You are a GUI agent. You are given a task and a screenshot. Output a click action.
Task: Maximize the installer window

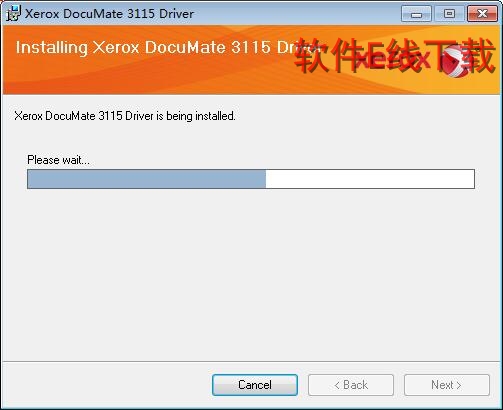[449, 14]
